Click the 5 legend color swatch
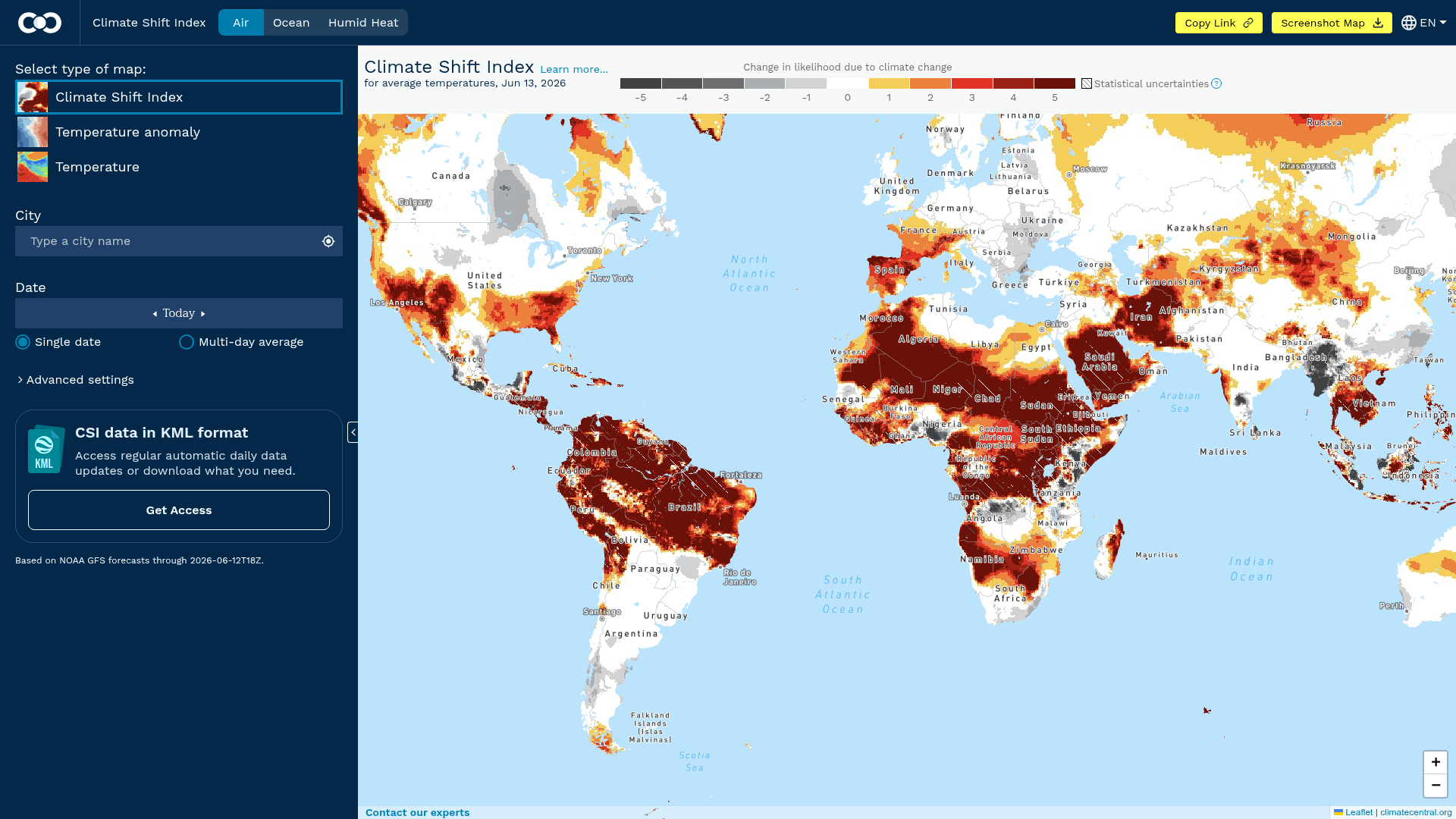1456x819 pixels. 1055,83
